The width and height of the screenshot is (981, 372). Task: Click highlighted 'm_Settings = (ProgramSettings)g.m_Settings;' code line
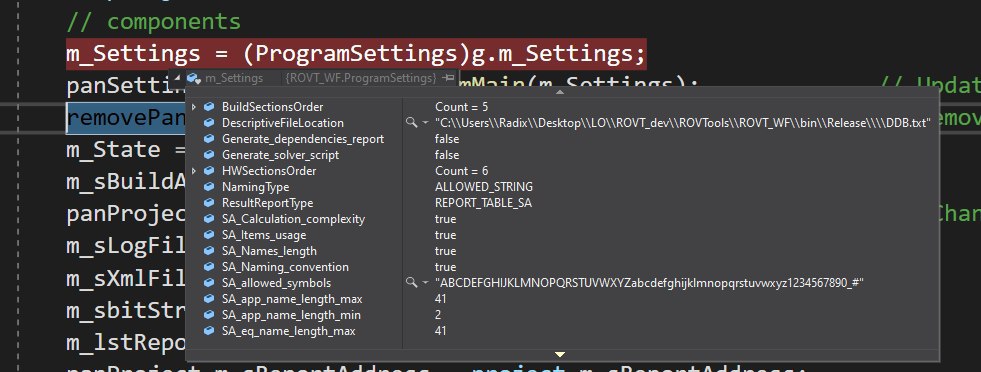tap(356, 54)
